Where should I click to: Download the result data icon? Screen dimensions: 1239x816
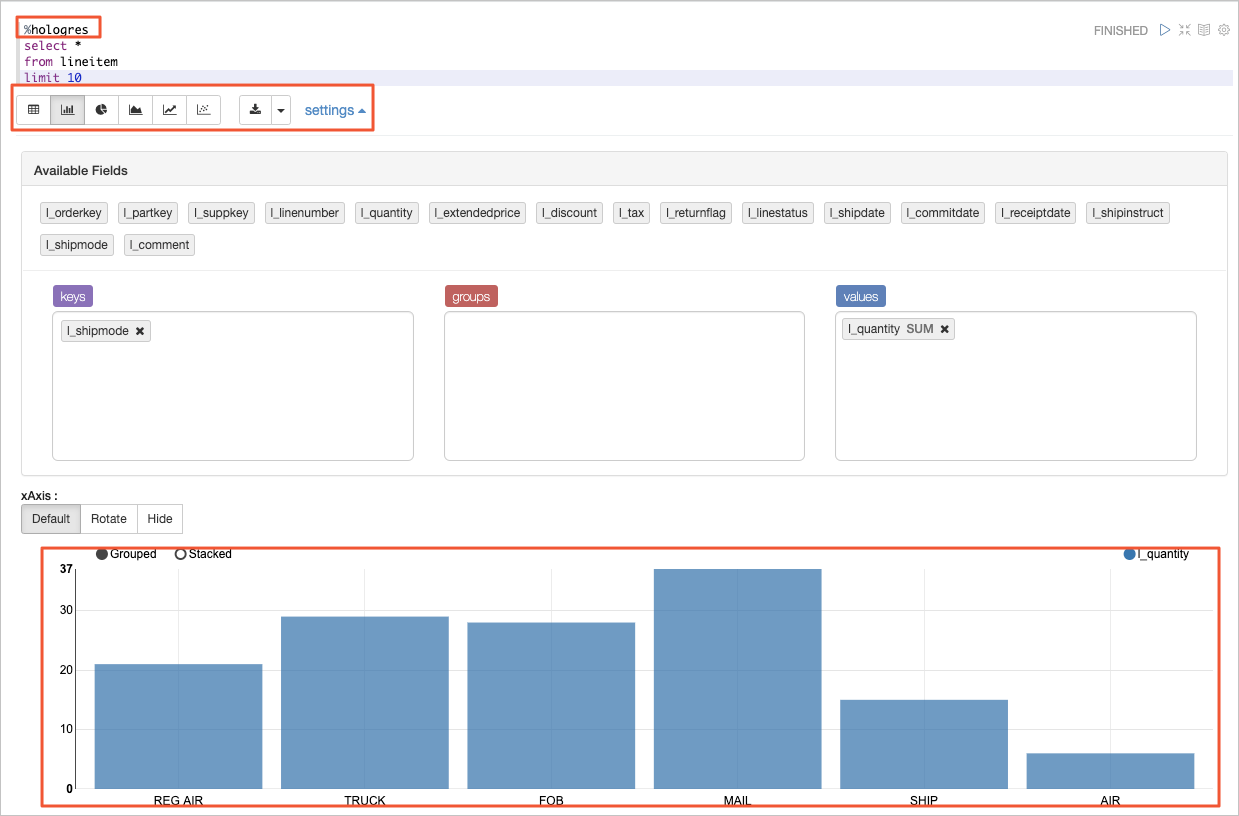click(x=256, y=110)
